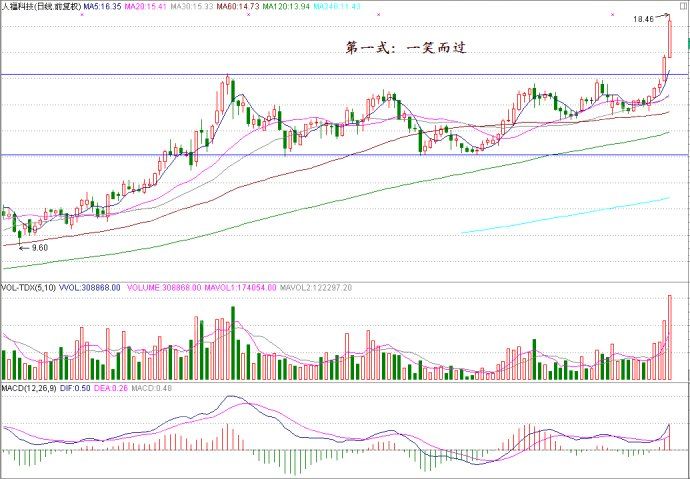
Task: Select the MA30:15.33 indicator value
Action: click(192, 7)
